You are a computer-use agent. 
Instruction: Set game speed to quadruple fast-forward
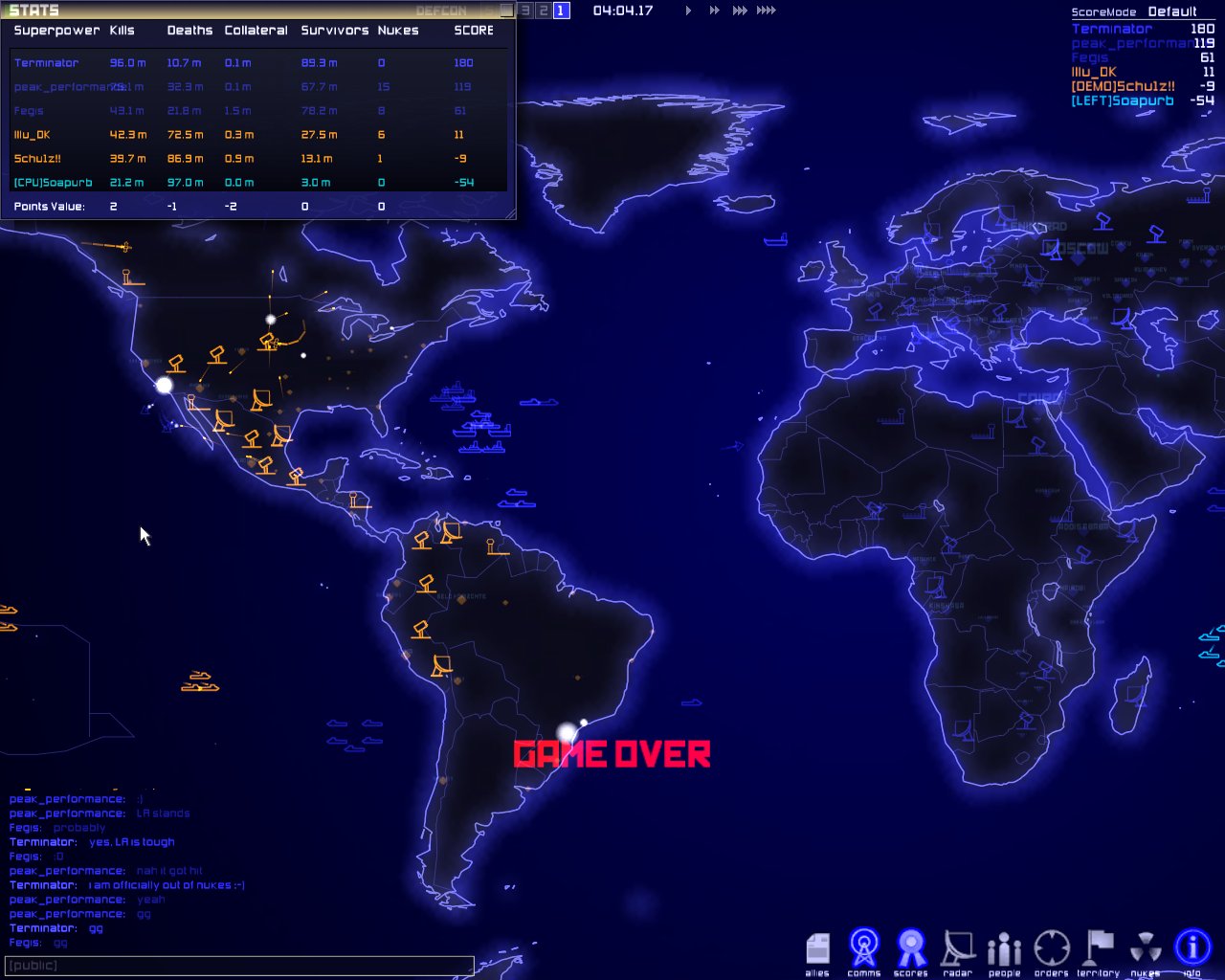(767, 11)
